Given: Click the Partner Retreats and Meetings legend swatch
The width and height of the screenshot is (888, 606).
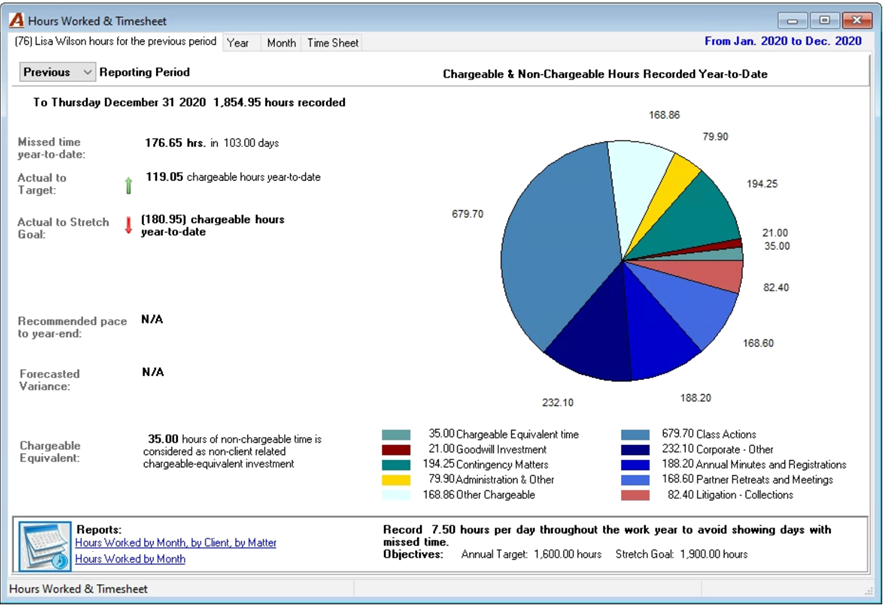Looking at the screenshot, I should tap(635, 480).
